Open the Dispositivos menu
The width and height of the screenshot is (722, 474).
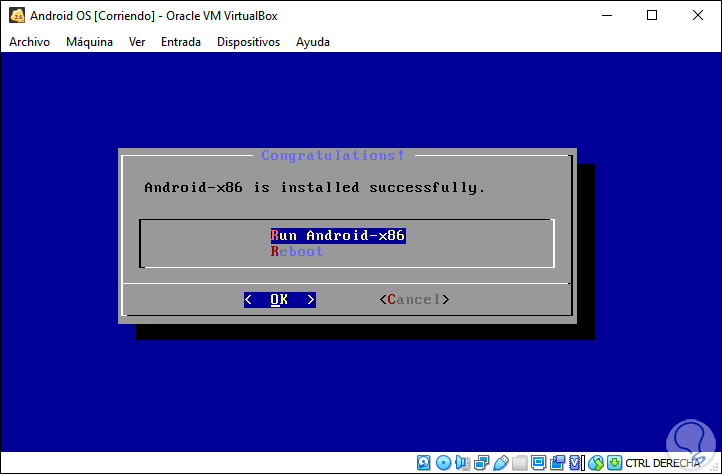click(249, 42)
